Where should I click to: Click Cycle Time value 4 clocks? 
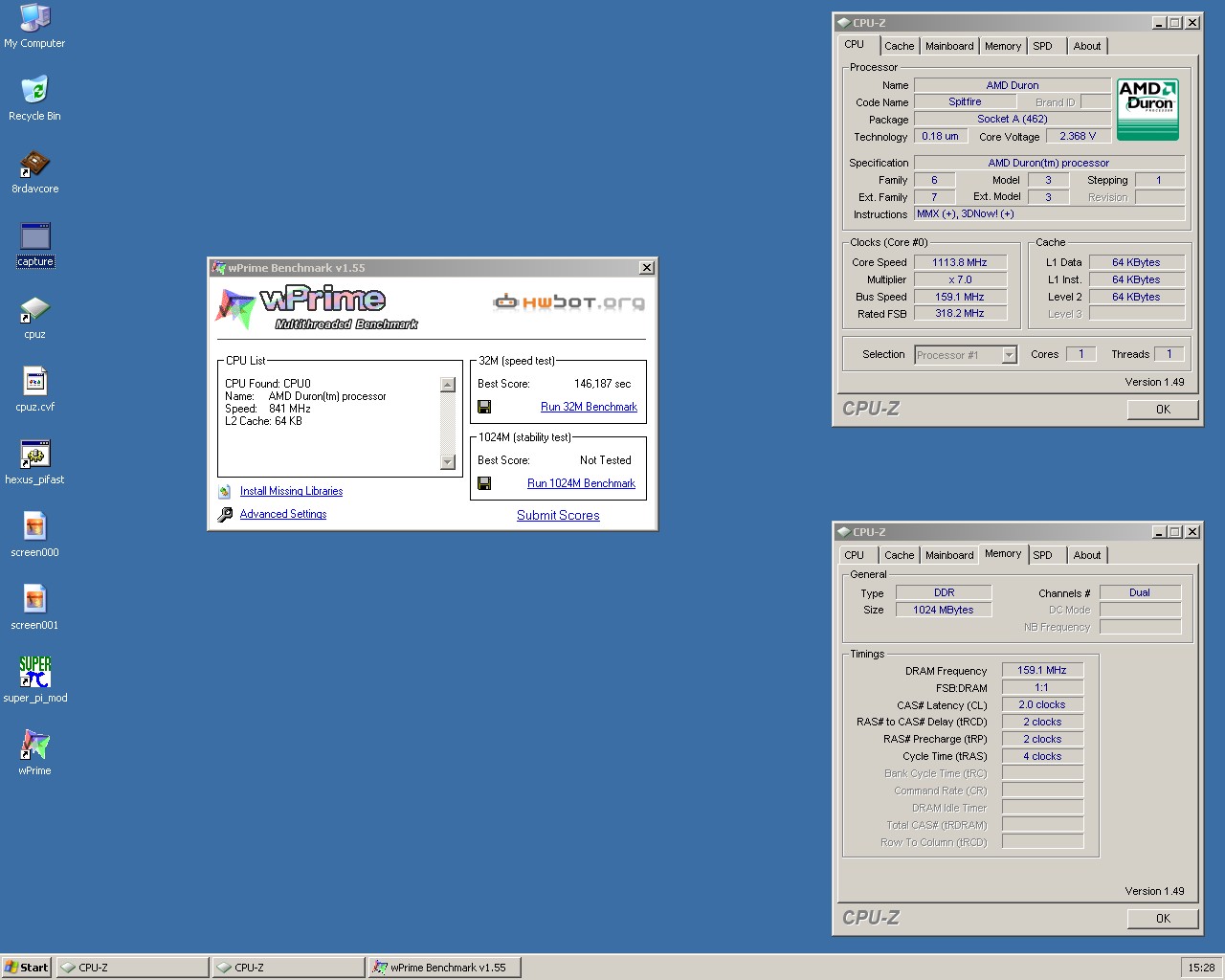(1042, 756)
